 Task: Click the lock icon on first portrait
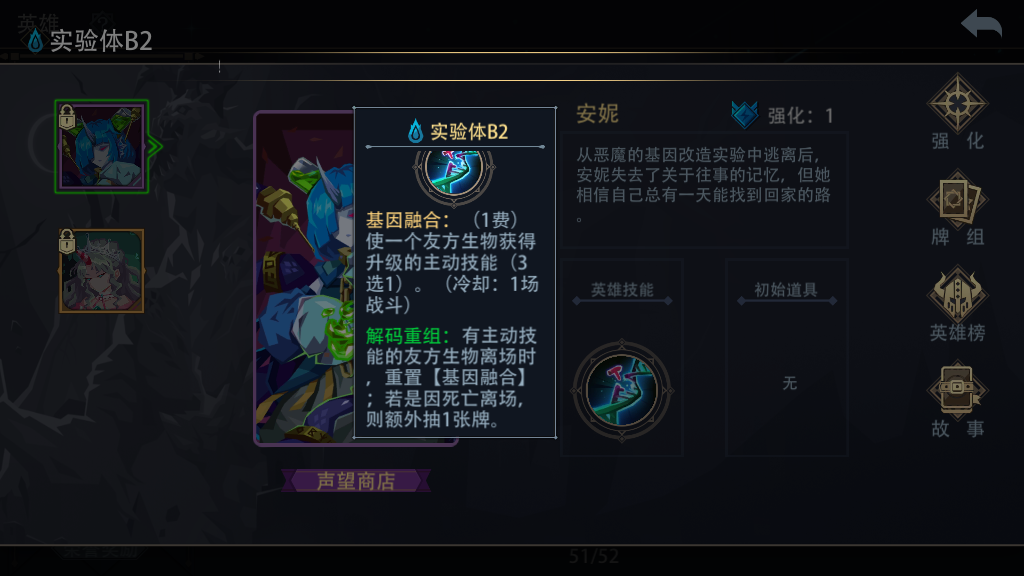(x=67, y=118)
